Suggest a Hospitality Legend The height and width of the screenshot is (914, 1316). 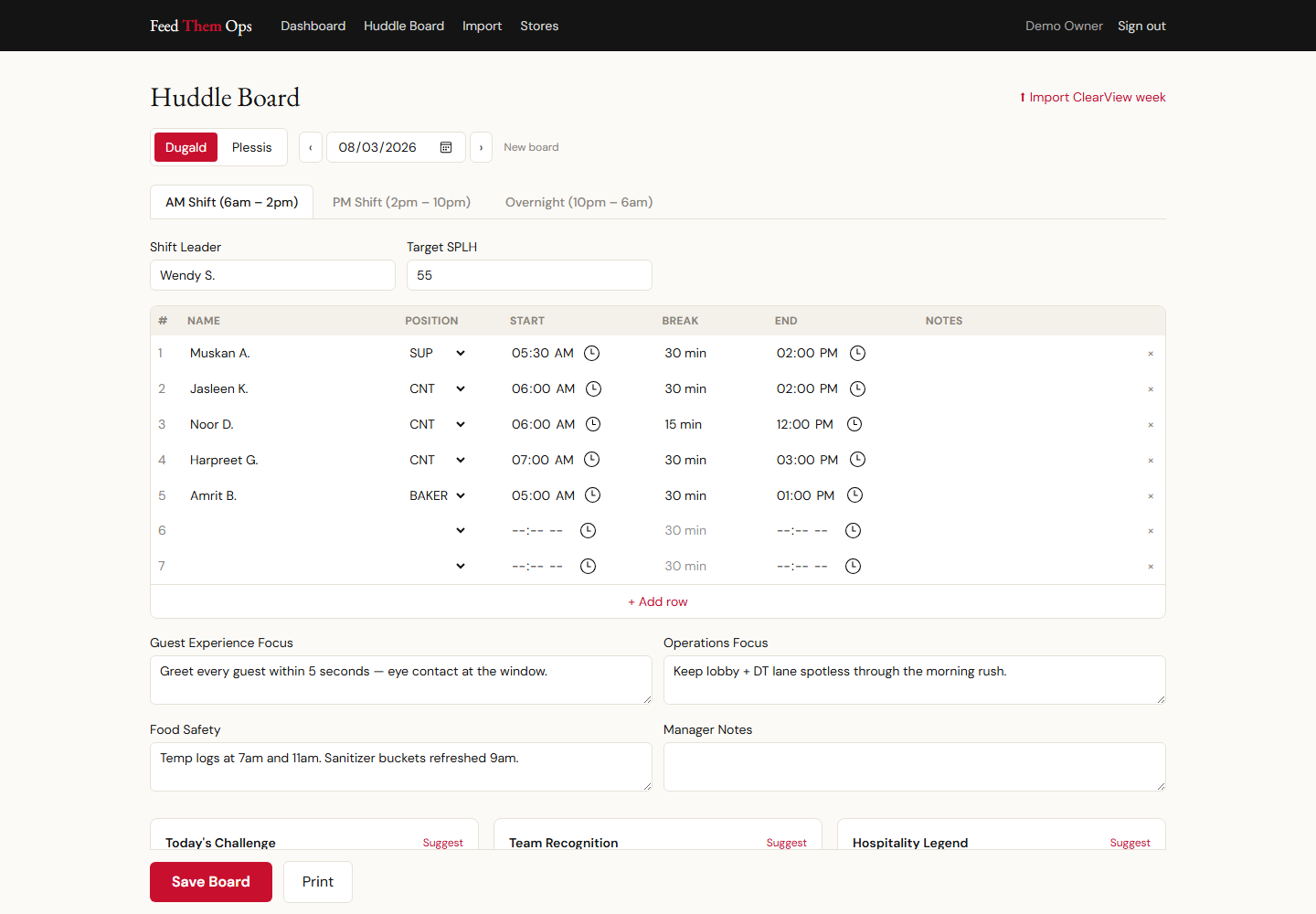coord(1130,843)
